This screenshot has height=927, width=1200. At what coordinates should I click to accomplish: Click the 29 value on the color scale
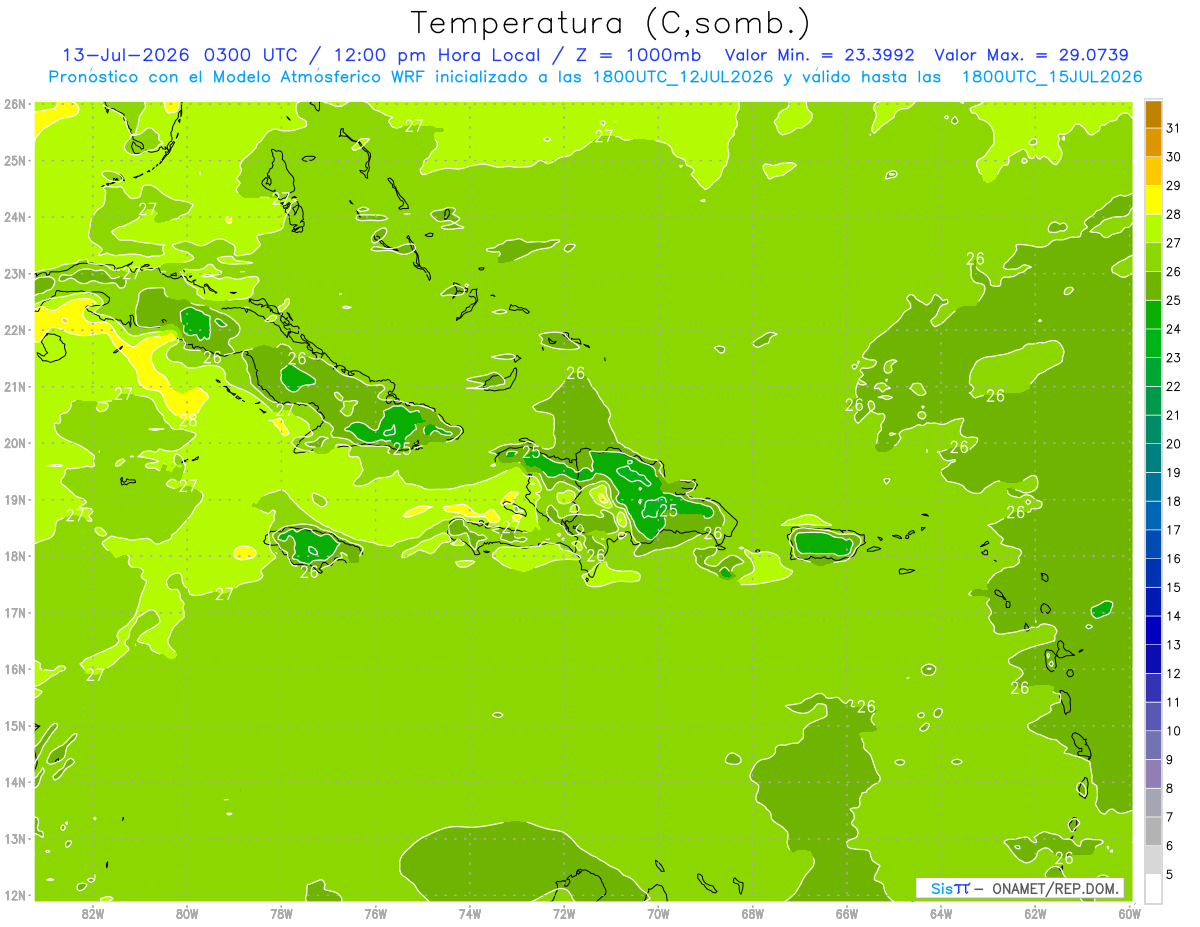[x=1174, y=186]
